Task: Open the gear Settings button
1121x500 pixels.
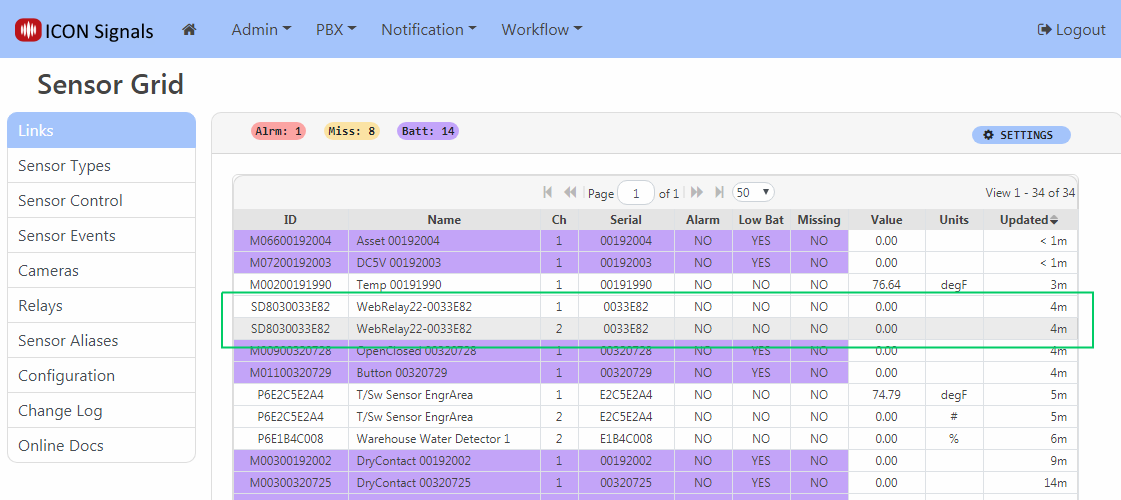Action: [x=1020, y=135]
